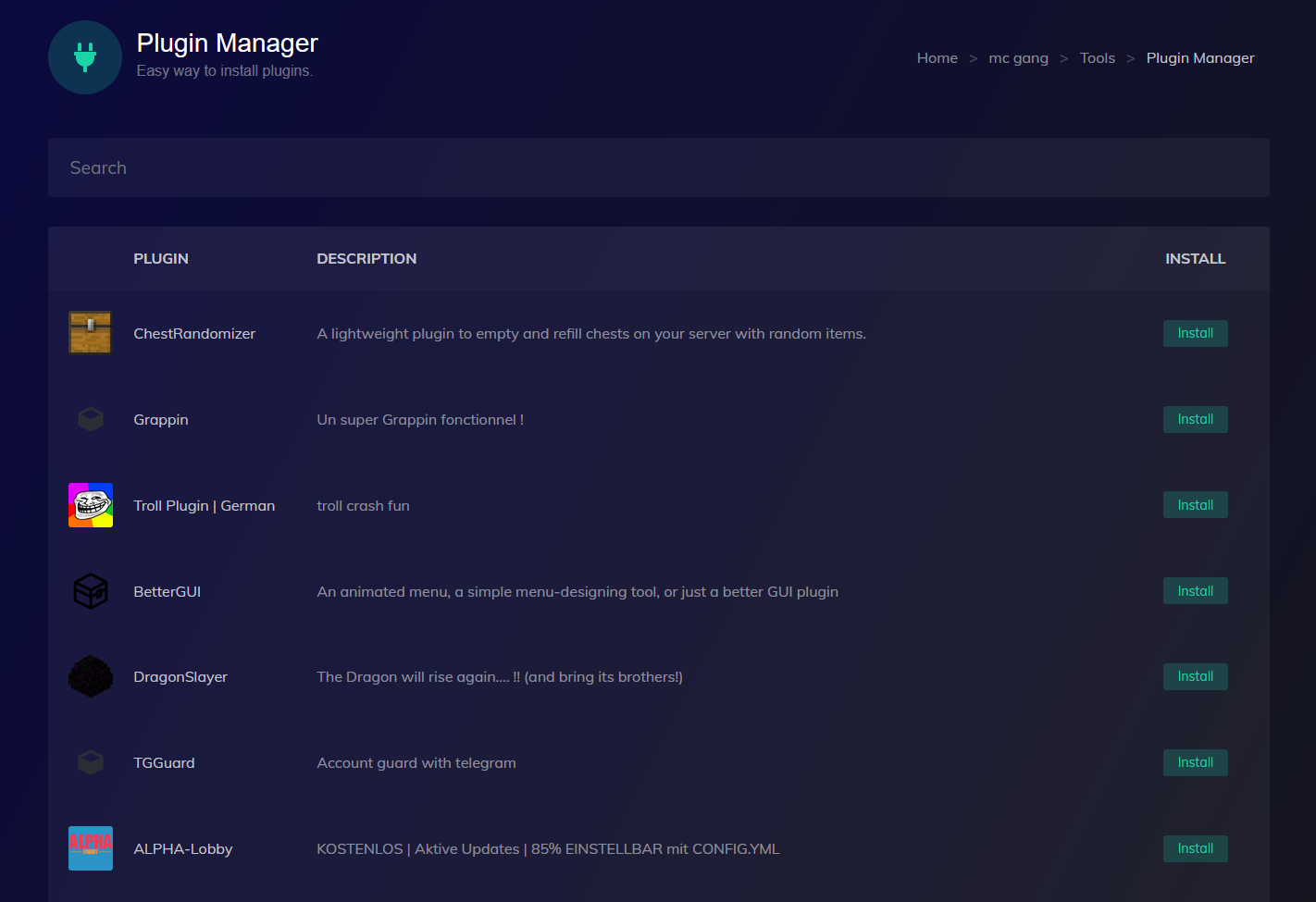Click the Plugin Manager page title
1316x902 pixels.
[228, 43]
